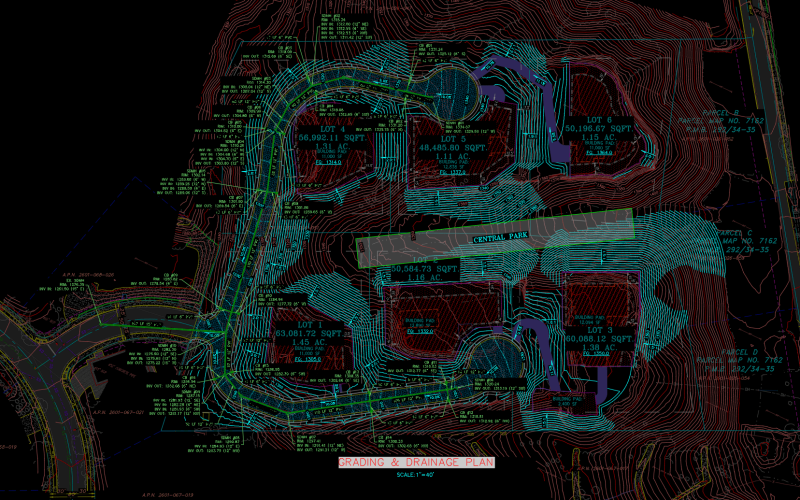Click the LOT 6 lot label
Image resolution: width=800 pixels, height=500 pixels.
(598, 120)
